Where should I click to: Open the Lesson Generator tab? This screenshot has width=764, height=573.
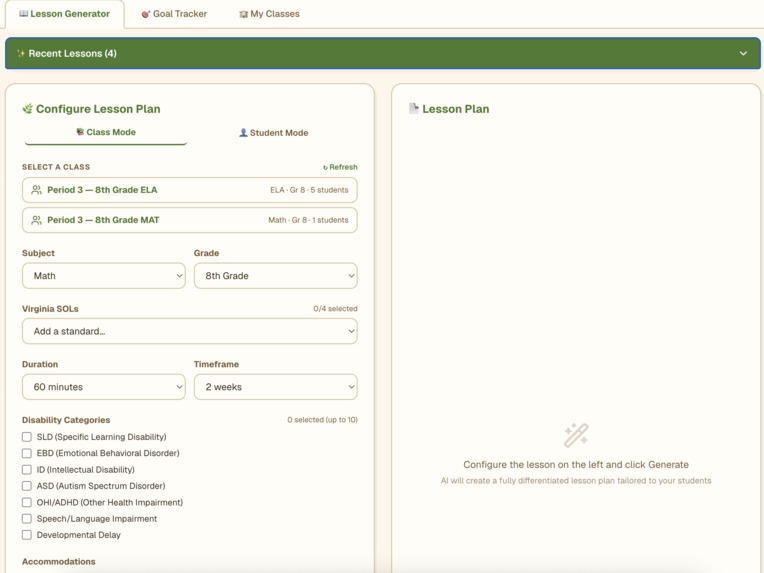click(x=64, y=14)
